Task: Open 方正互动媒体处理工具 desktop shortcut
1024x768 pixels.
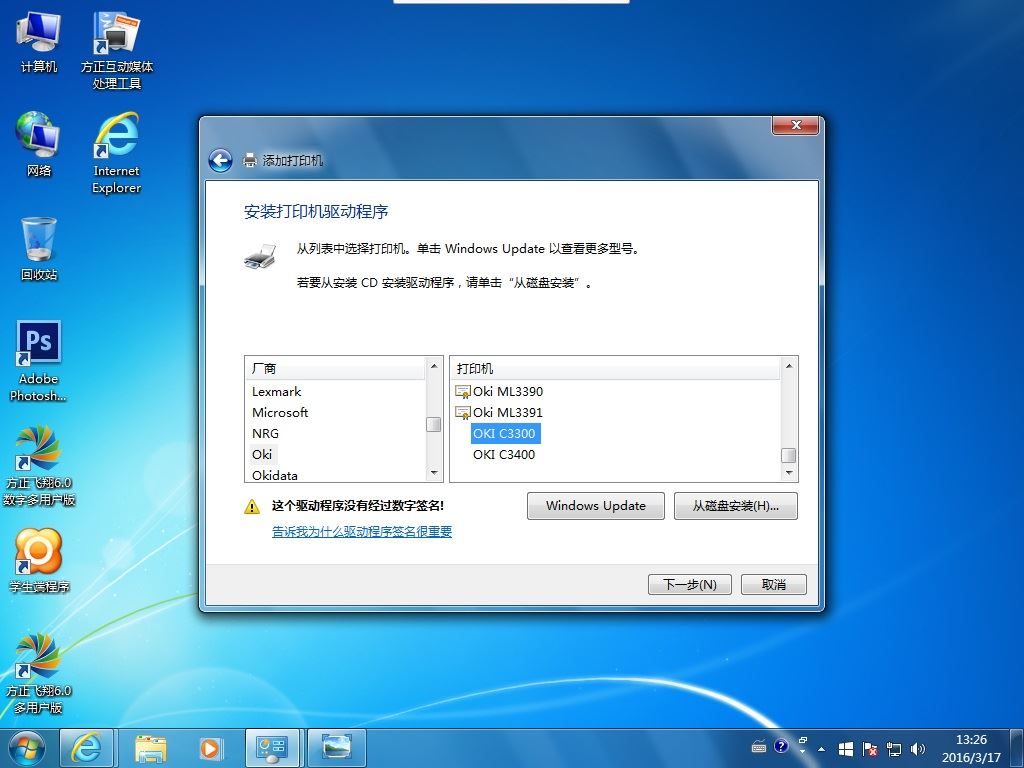Action: pos(116,50)
